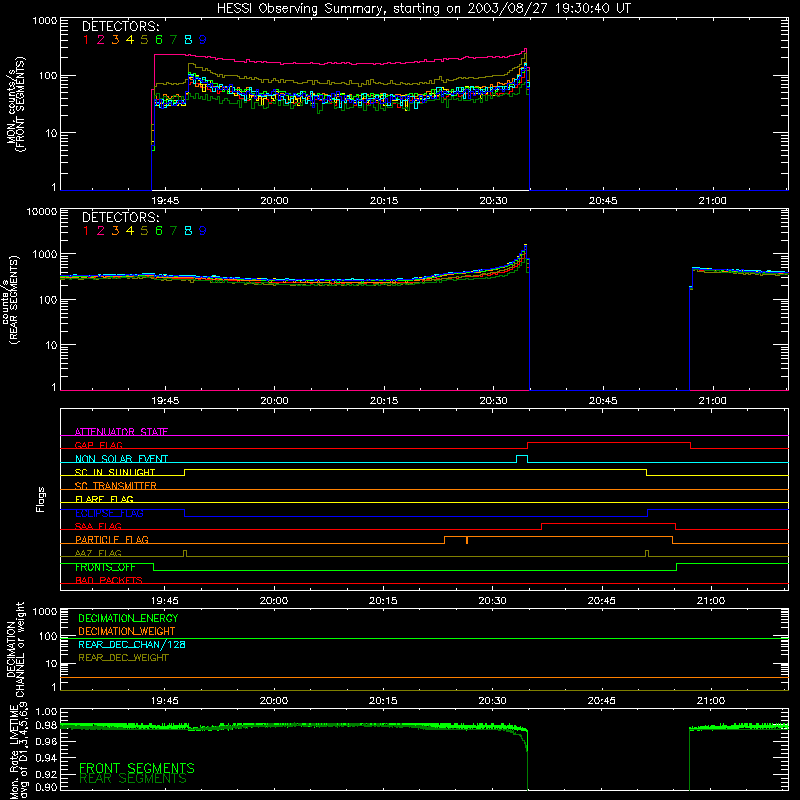Click the 0.92 livetime axis tick
This screenshot has width=800, height=800.
point(46,773)
